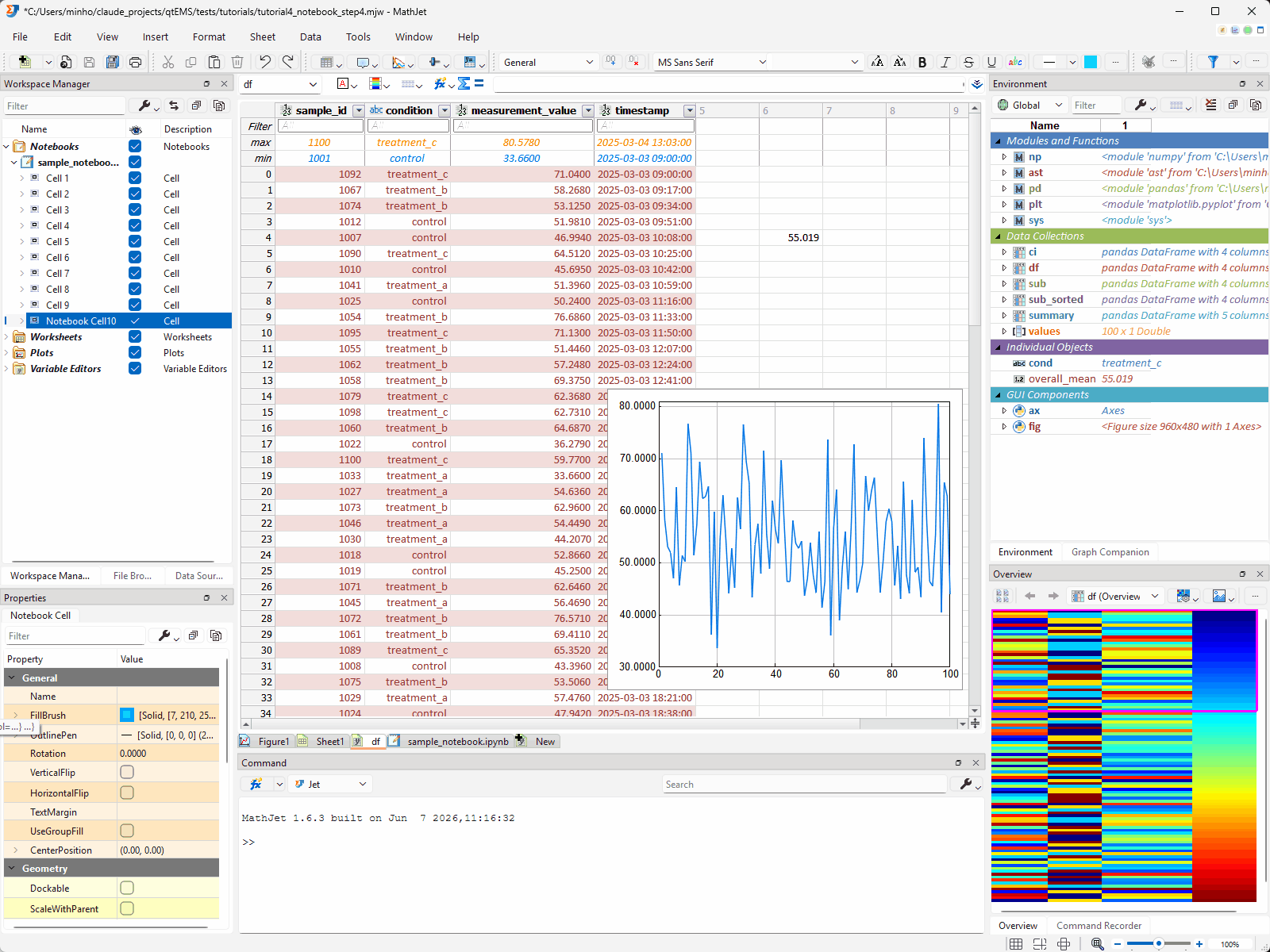The image size is (1270, 952).
Task: Click the expand formula bar chevron icon
Action: click(x=977, y=84)
